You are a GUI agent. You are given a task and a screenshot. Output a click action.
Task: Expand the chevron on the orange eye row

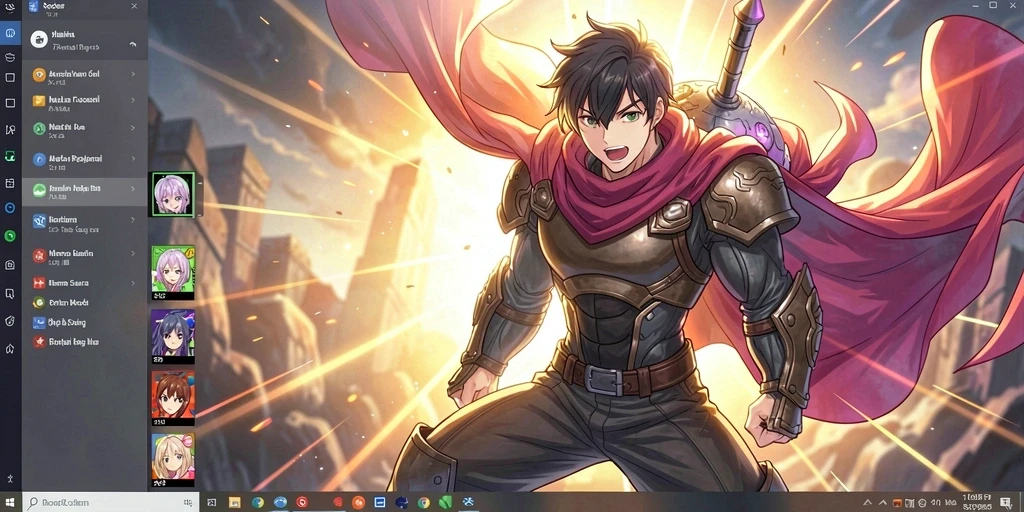coord(133,74)
